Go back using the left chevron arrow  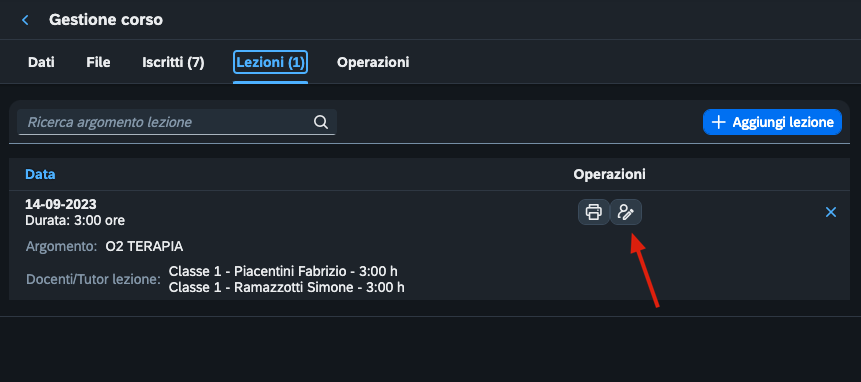[x=25, y=20]
